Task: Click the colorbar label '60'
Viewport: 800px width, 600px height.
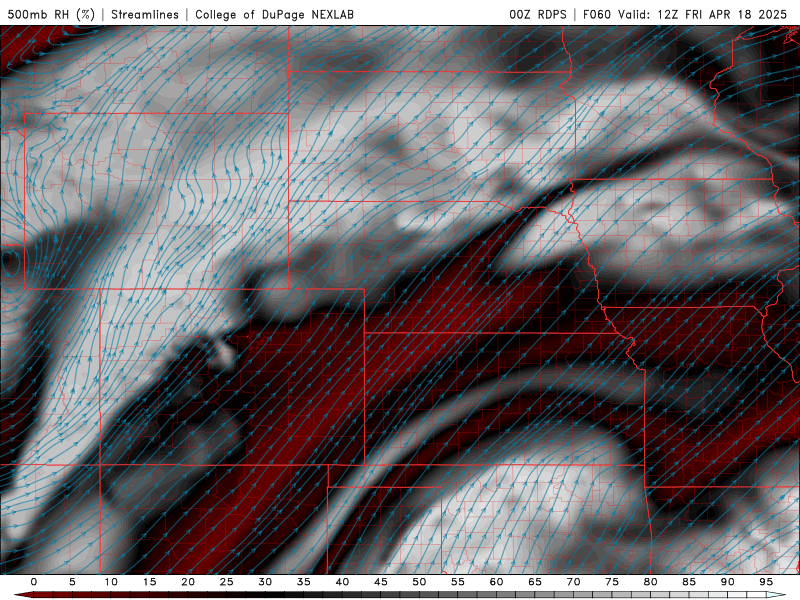Action: tap(496, 582)
